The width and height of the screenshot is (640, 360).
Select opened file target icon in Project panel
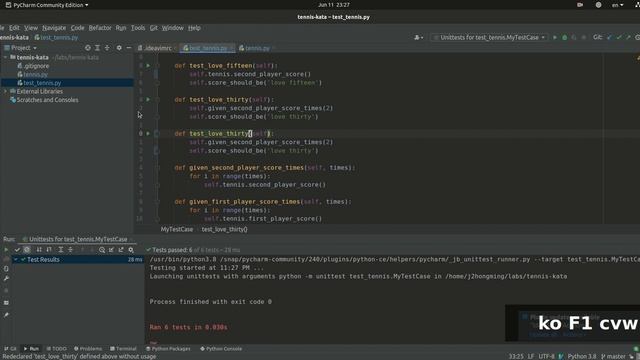[88, 48]
